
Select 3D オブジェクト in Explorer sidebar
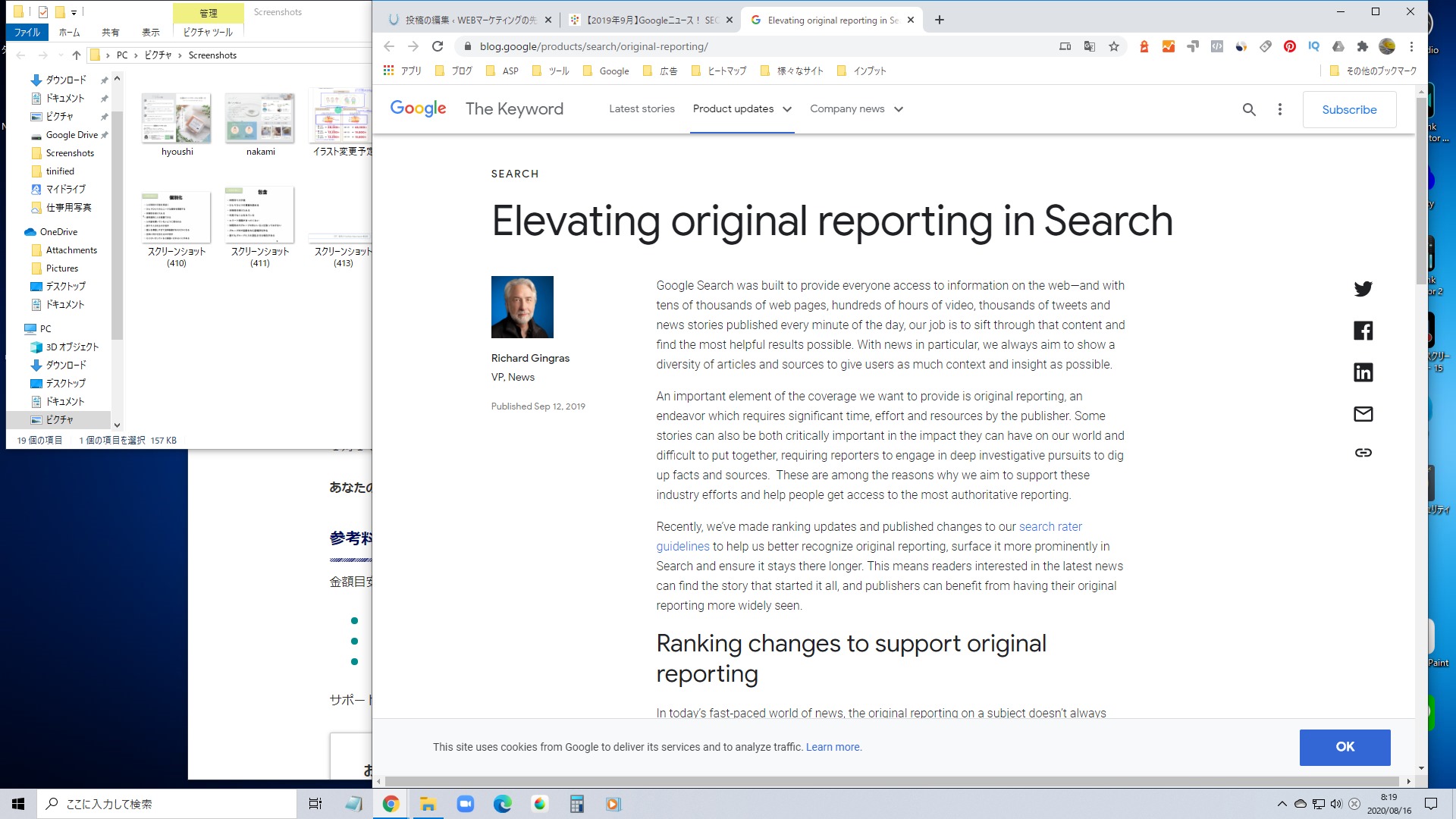[72, 347]
